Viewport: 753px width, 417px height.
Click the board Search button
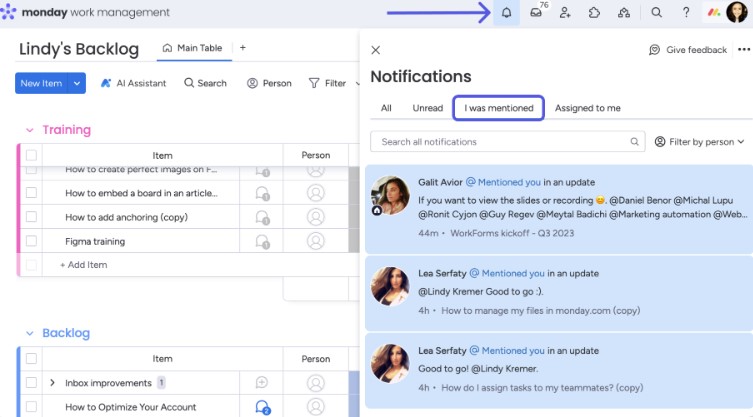tap(205, 83)
